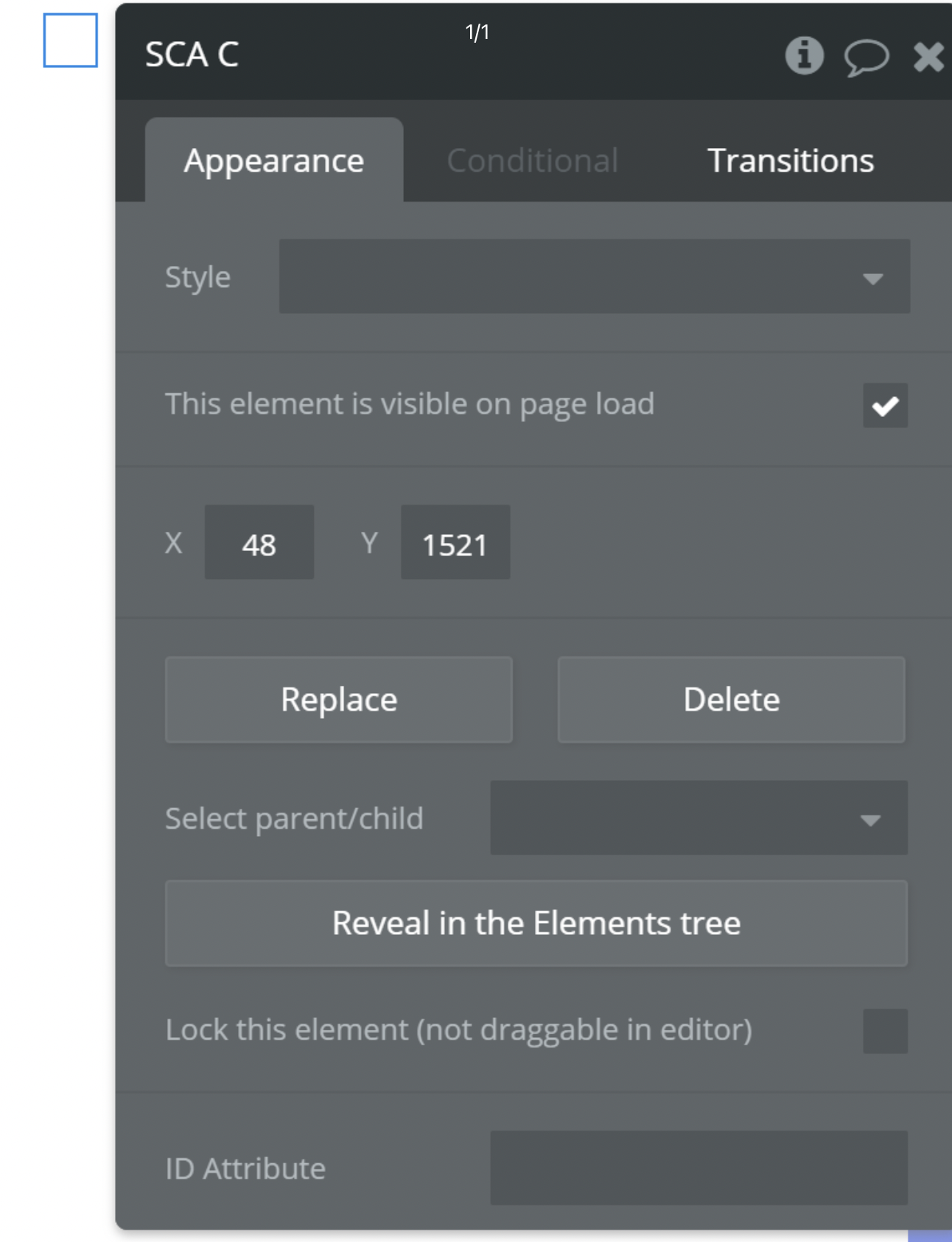Viewport: 952px width, 1242px height.
Task: Uncheck visible on page load checkbox
Action: [885, 405]
